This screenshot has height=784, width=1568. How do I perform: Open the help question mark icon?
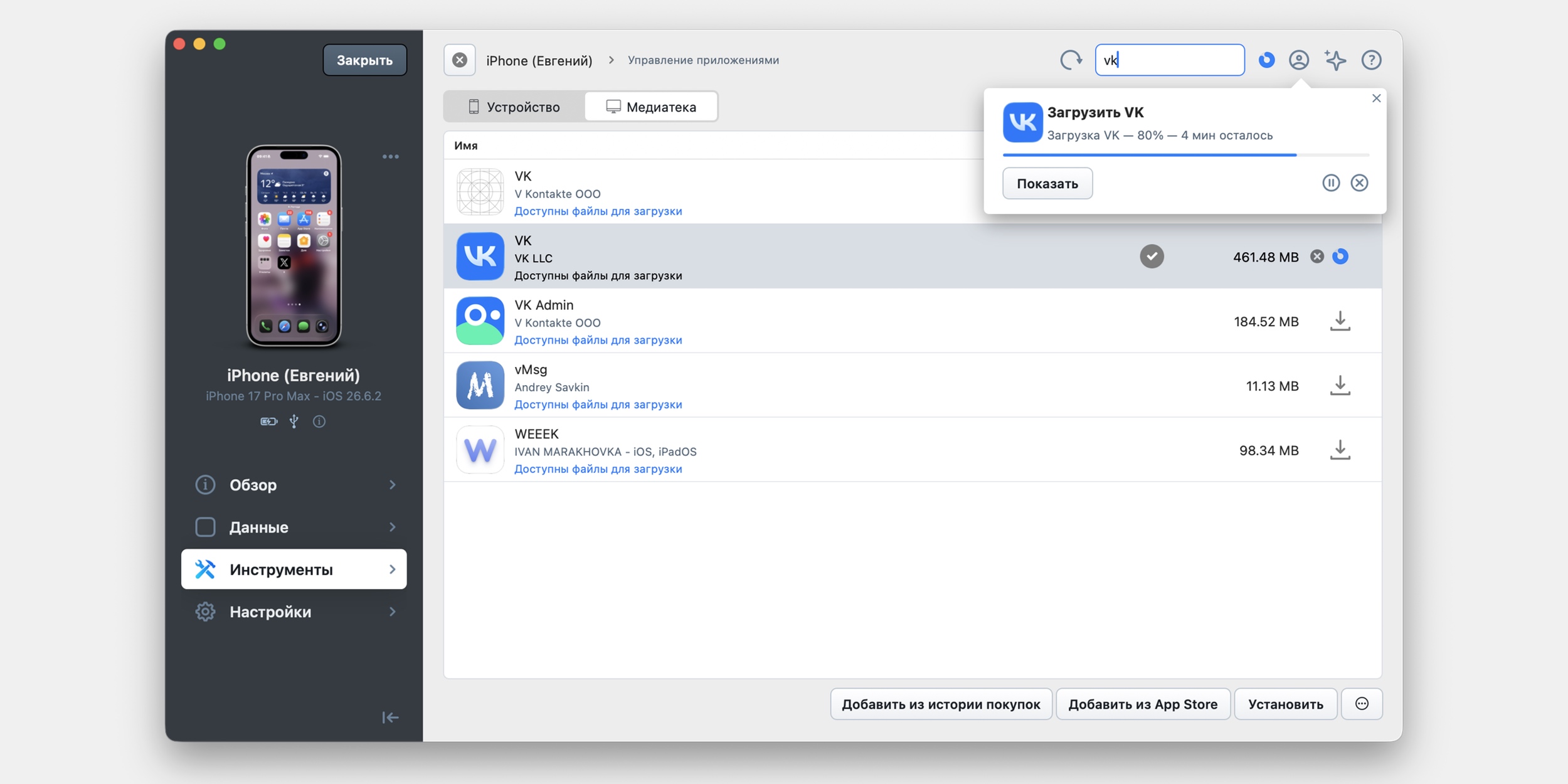click(1371, 60)
